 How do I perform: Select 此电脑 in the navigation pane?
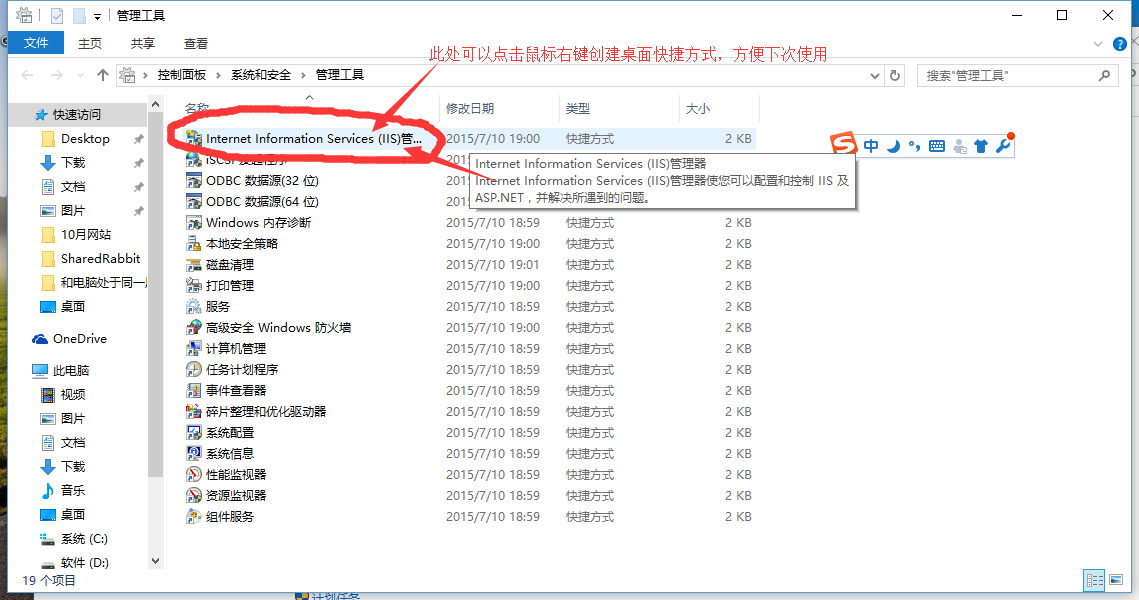click(70, 370)
